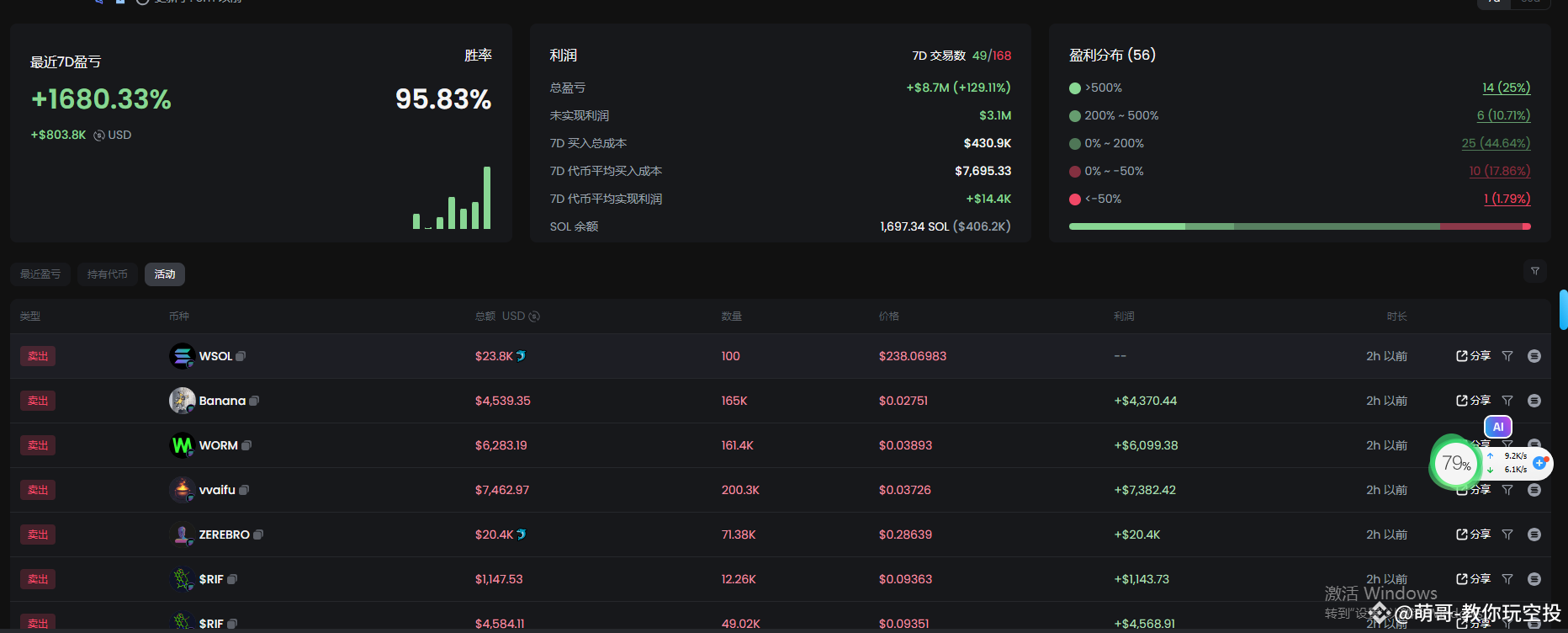
Task: Open the ZEREBRO token logo
Action: 182,535
